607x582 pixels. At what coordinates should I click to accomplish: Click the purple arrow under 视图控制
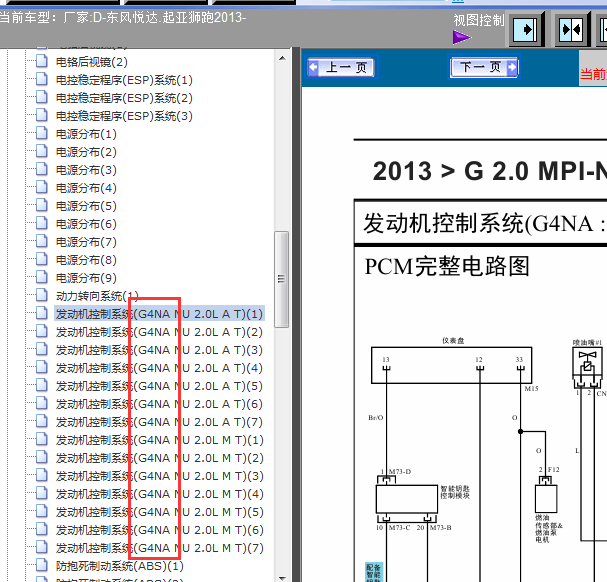461,38
